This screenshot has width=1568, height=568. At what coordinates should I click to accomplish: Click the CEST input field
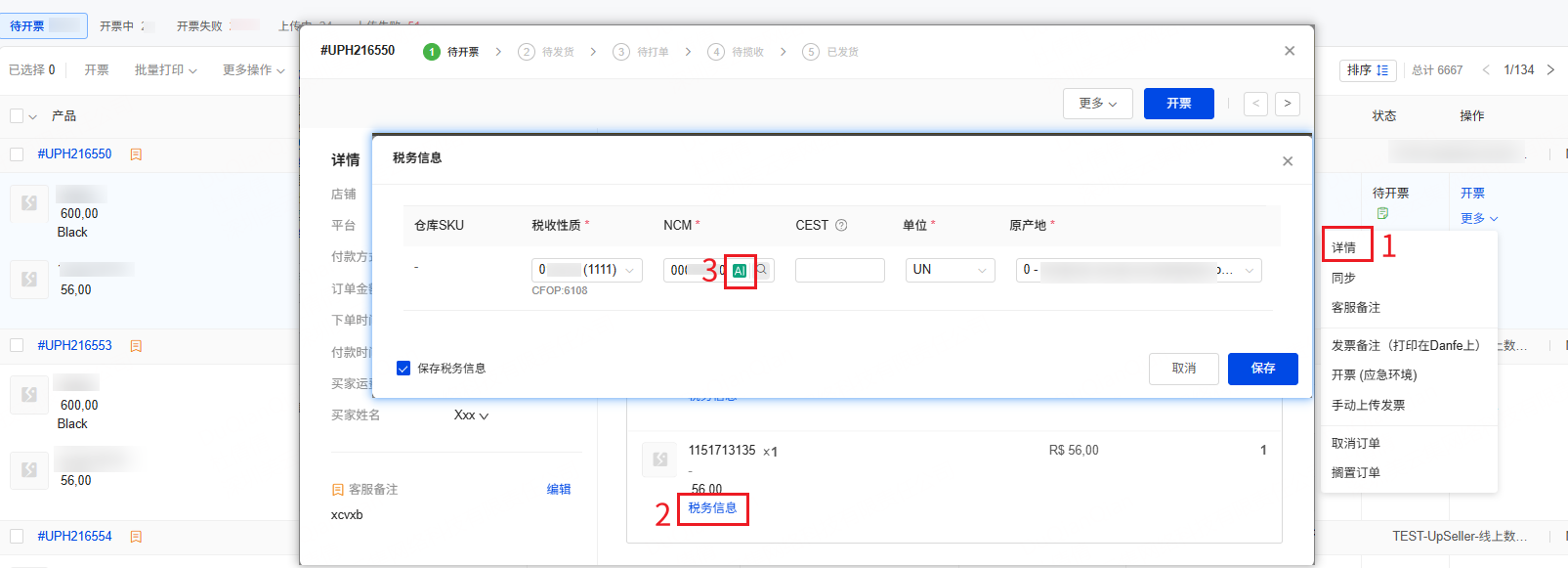click(839, 270)
